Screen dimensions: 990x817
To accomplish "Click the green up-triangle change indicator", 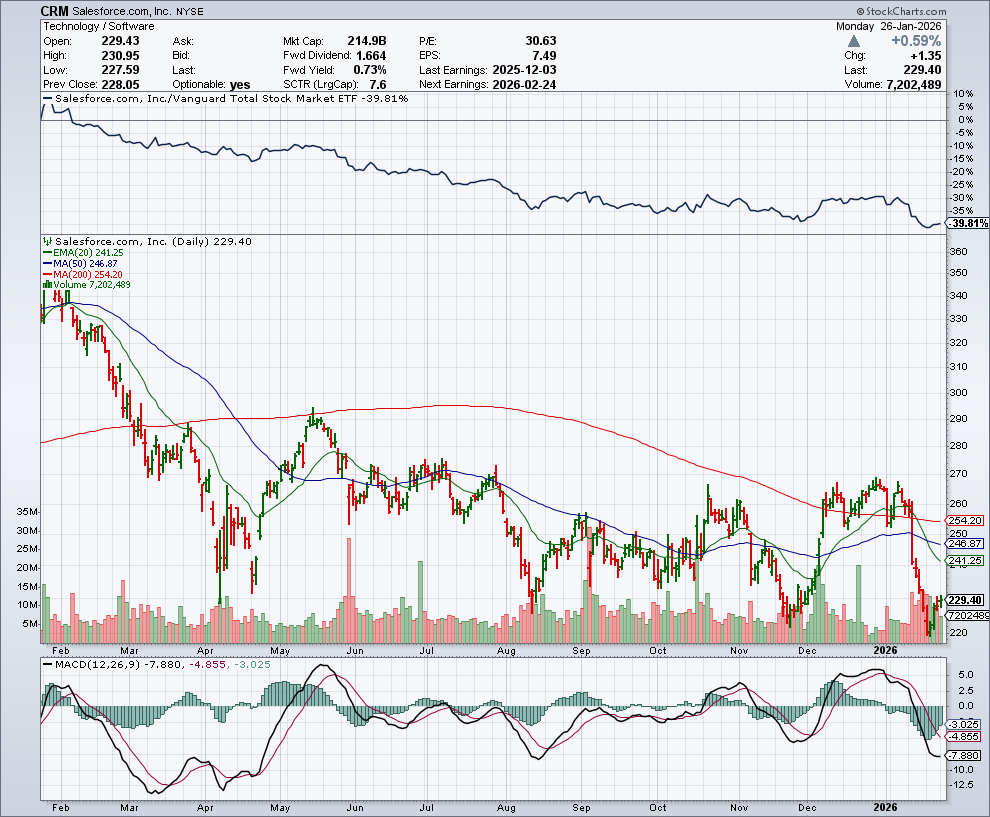I will click(854, 41).
